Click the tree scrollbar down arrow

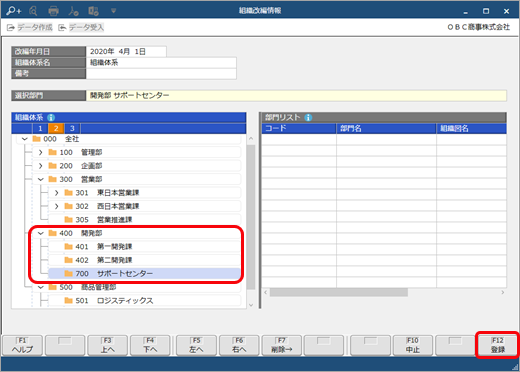click(x=251, y=305)
